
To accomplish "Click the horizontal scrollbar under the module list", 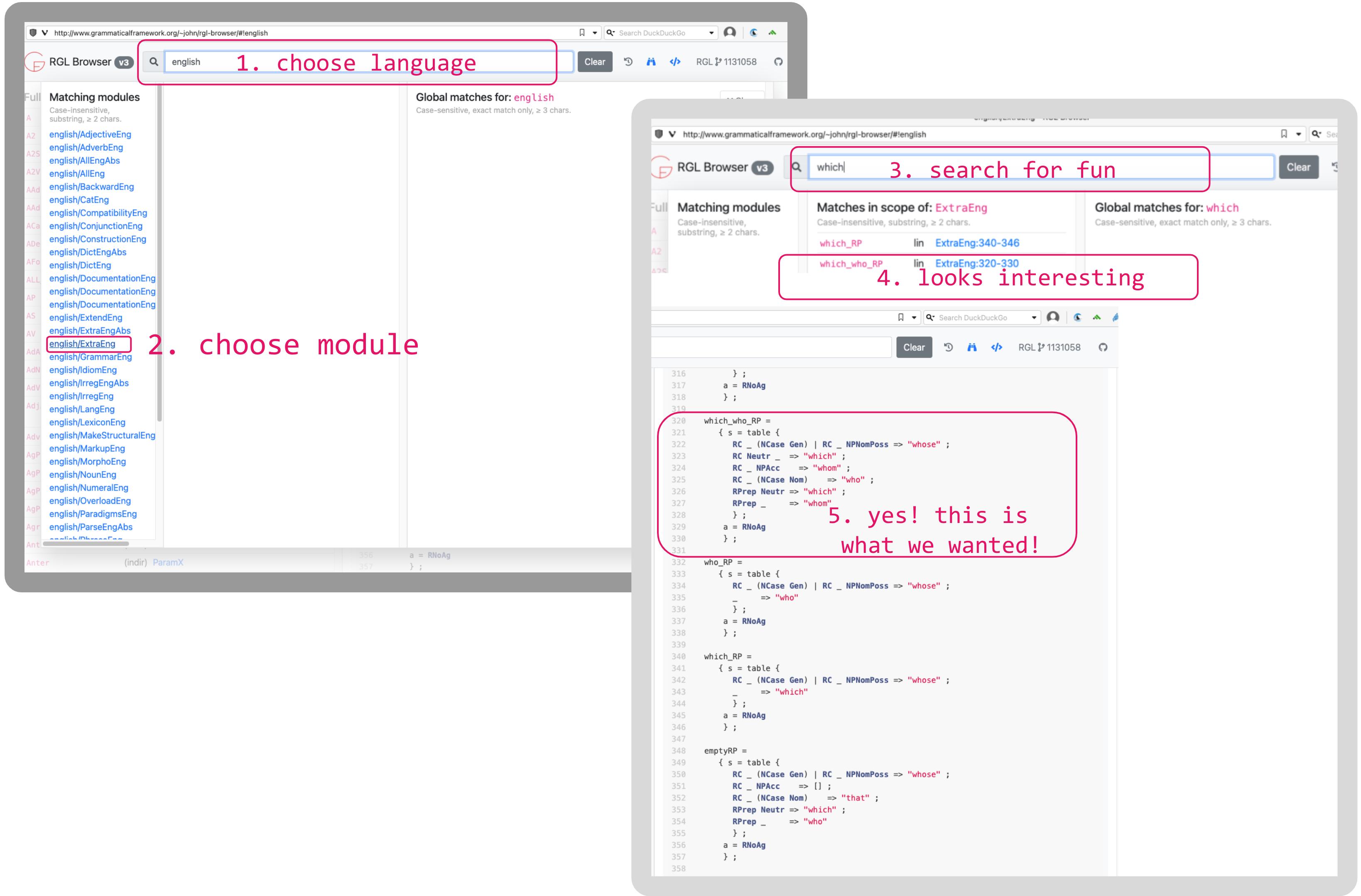I will point(86,544).
